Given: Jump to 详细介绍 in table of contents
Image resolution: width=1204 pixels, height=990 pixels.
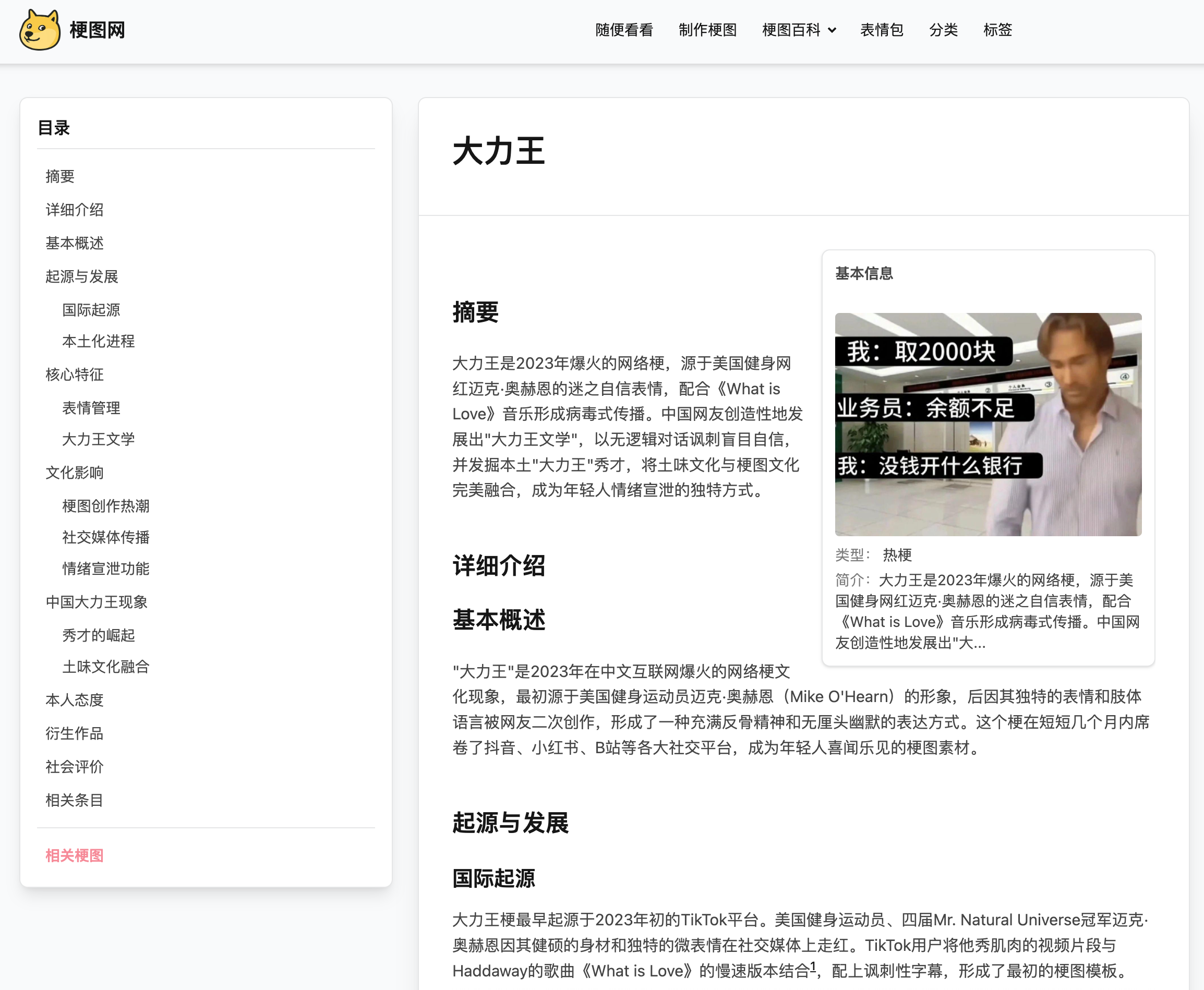Looking at the screenshot, I should pos(75,210).
